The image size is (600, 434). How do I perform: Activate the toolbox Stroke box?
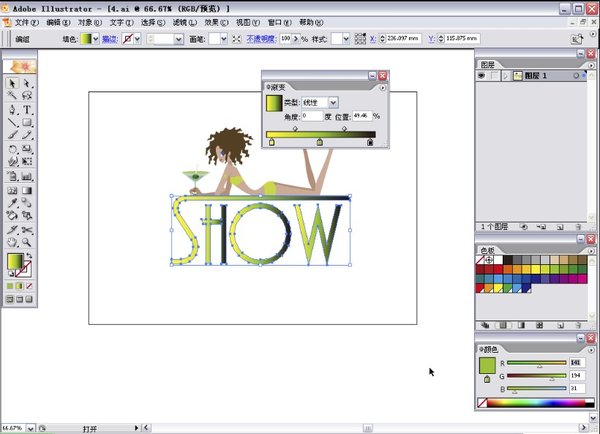pyautogui.click(x=24, y=269)
